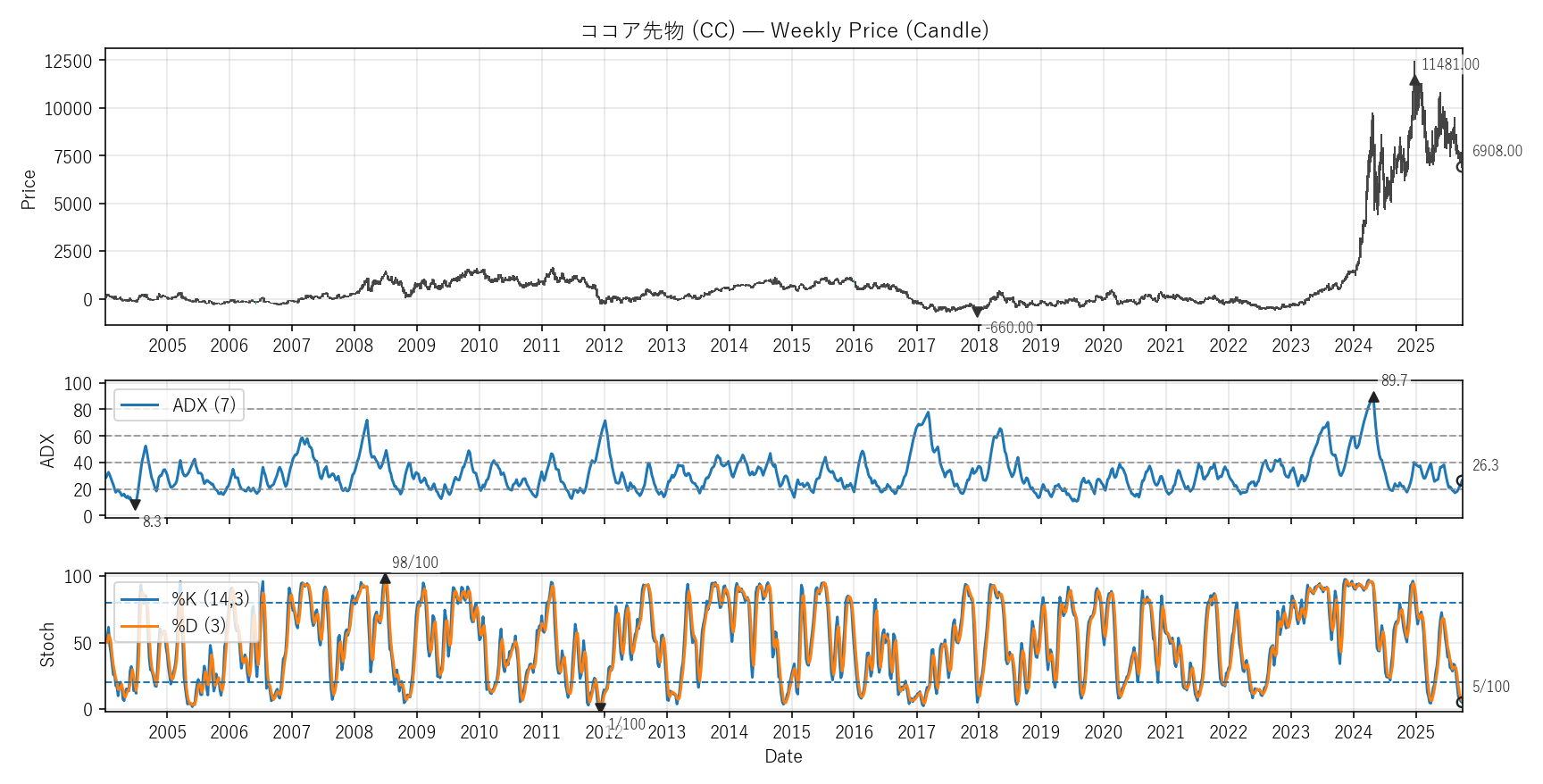Screen dimensions: 1543x784
Task: Click the ADX peak triangle marker at 89.7
Action: 1373,397
